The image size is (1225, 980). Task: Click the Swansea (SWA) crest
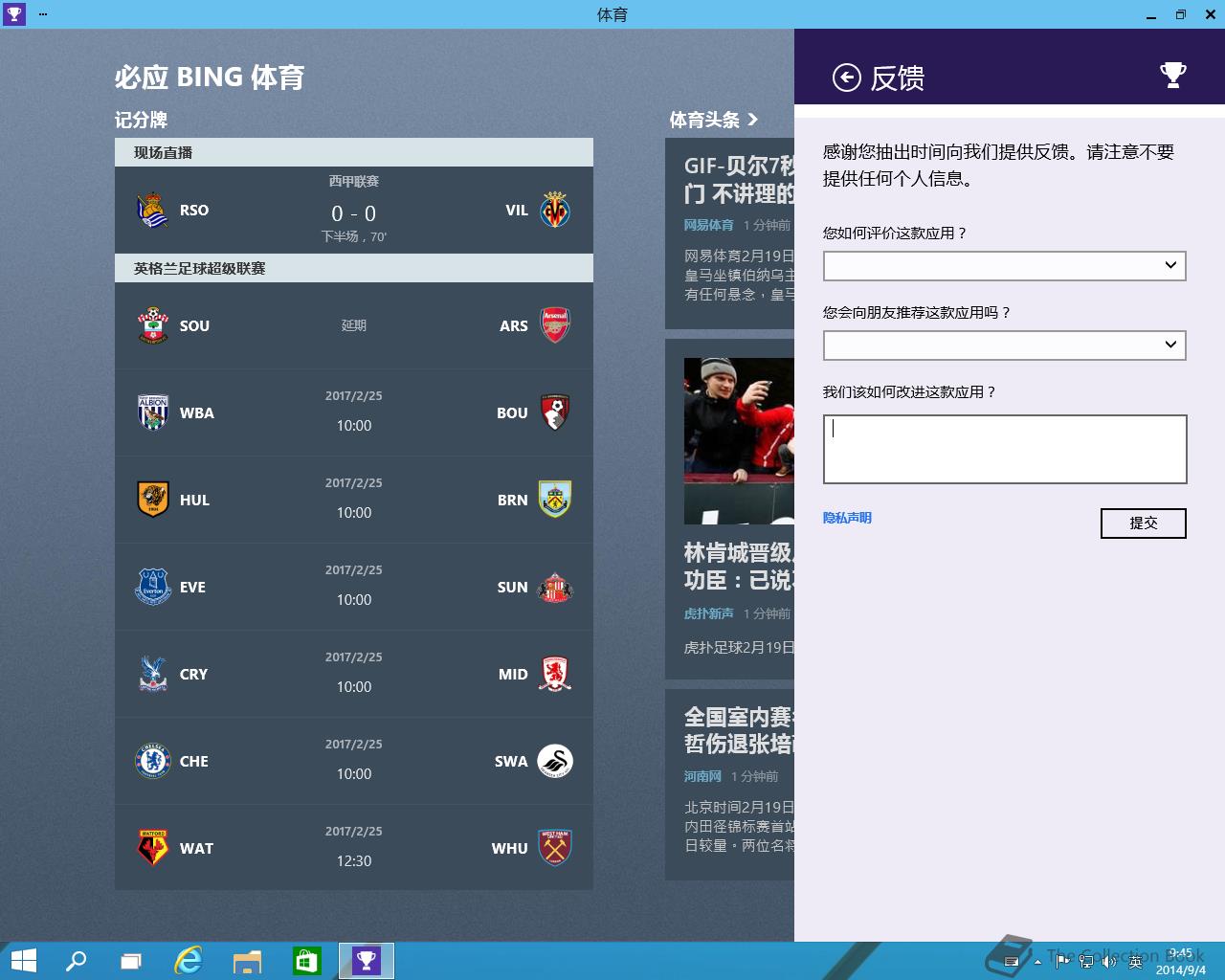pos(555,762)
